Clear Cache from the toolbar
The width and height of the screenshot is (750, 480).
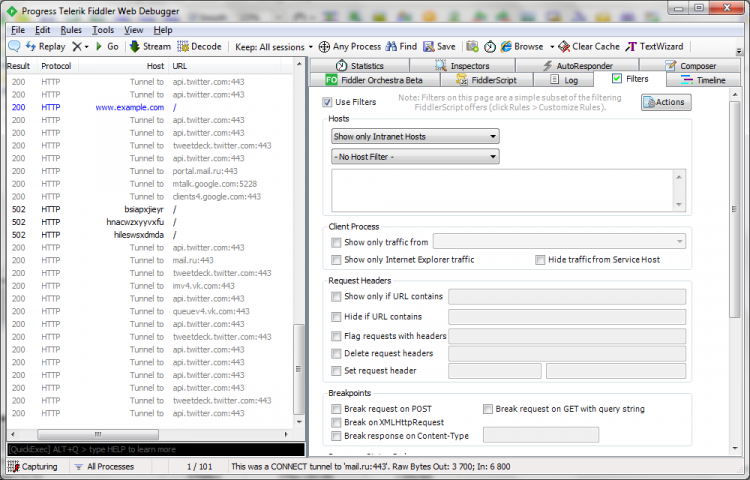589,46
